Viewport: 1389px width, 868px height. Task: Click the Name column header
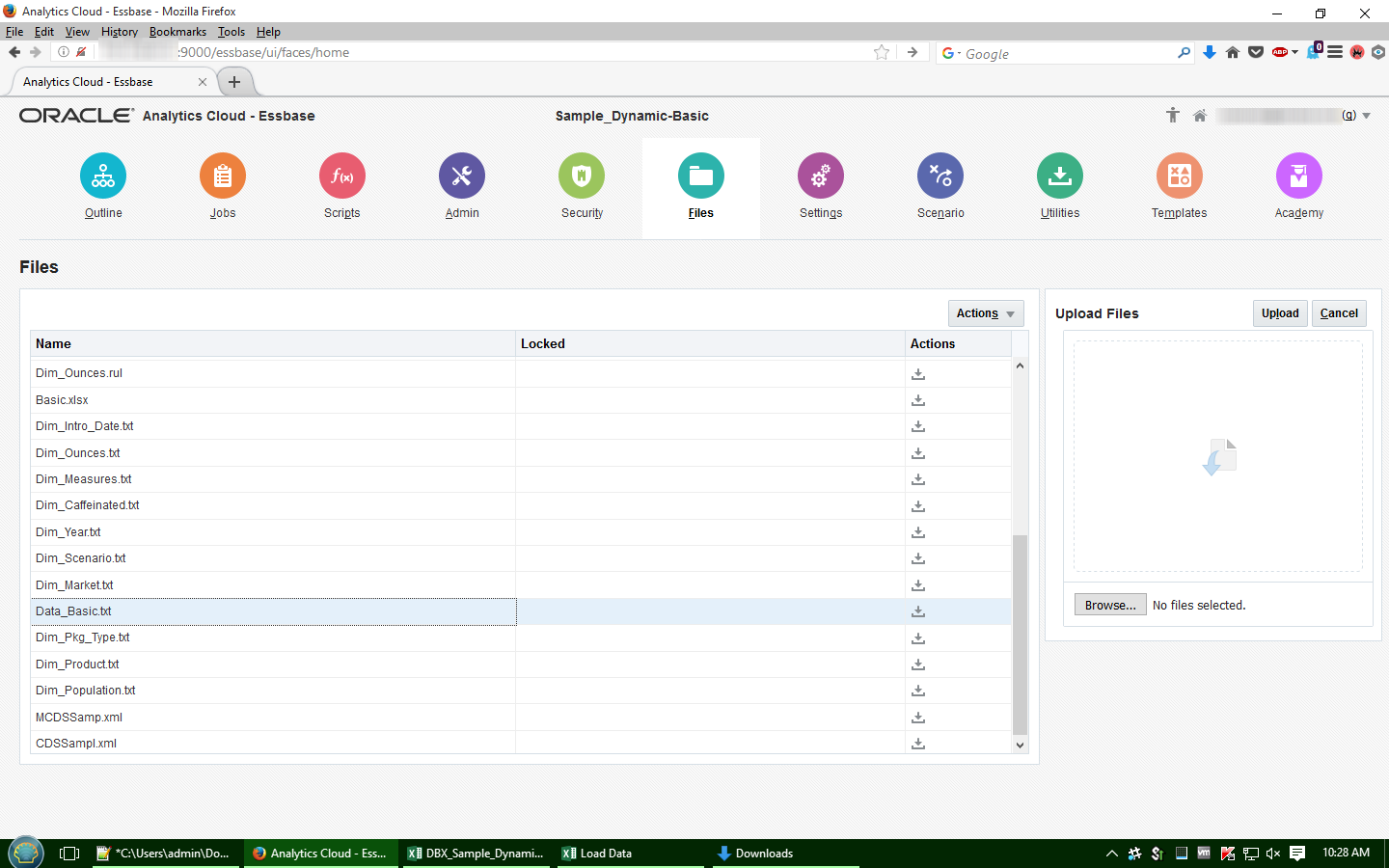(x=273, y=343)
